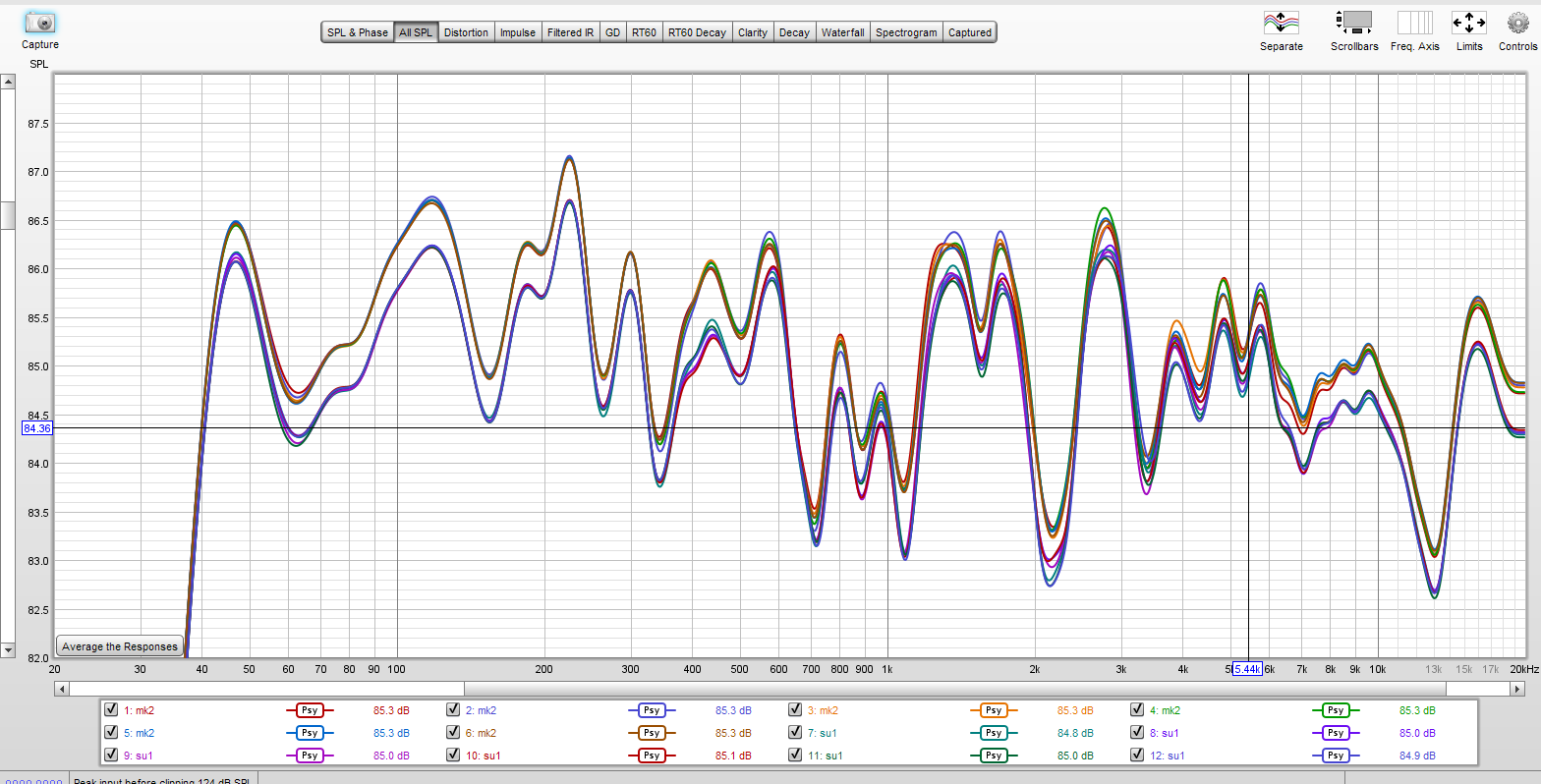Uncheck the 6: mk2 trace checkbox
1541x784 pixels.
(453, 733)
